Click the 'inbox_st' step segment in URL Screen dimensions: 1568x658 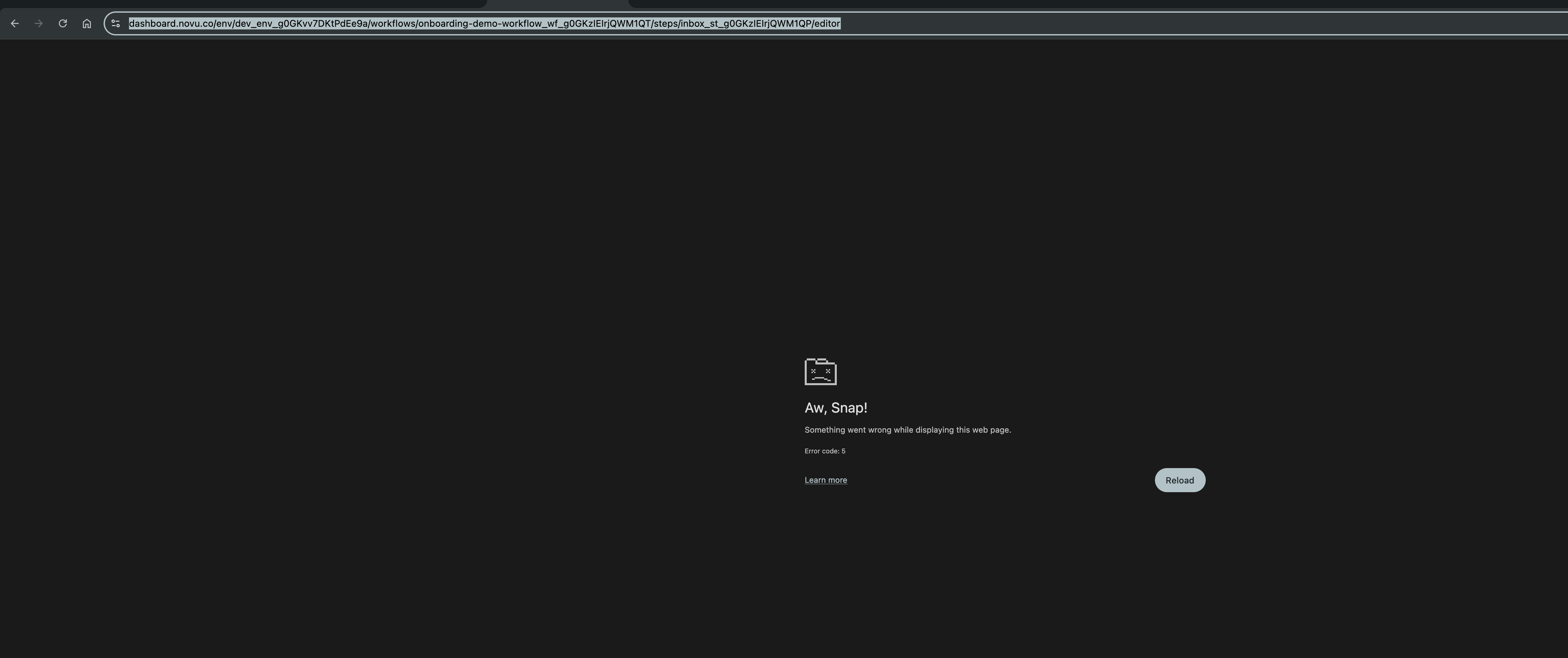tap(700, 24)
